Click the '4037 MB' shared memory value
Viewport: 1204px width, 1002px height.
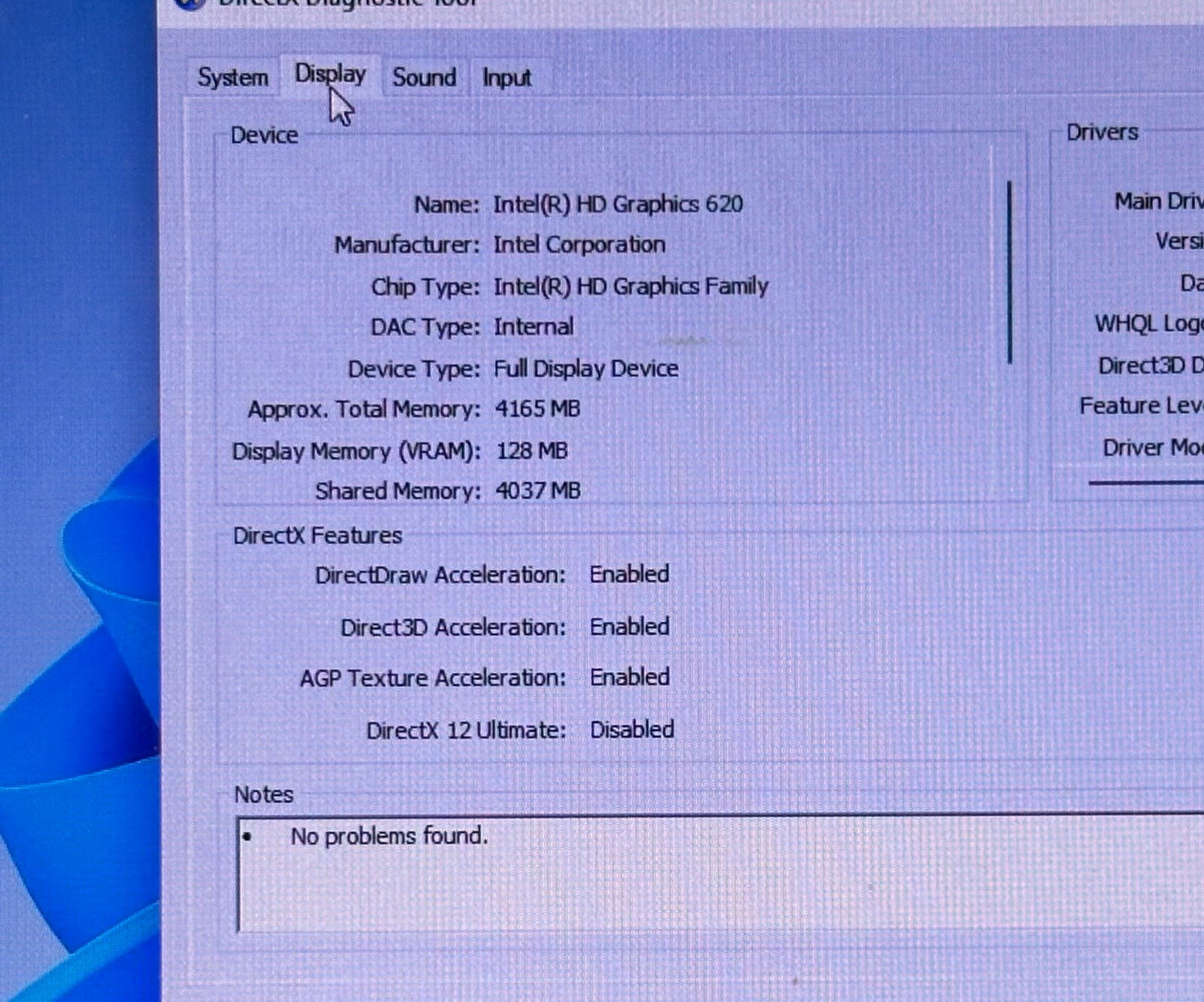[x=538, y=490]
